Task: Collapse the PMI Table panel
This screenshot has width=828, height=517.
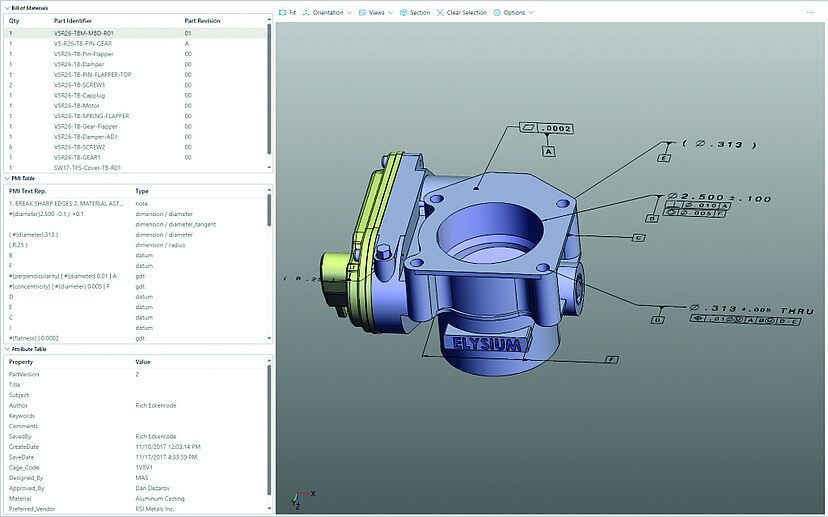Action: click(x=7, y=178)
